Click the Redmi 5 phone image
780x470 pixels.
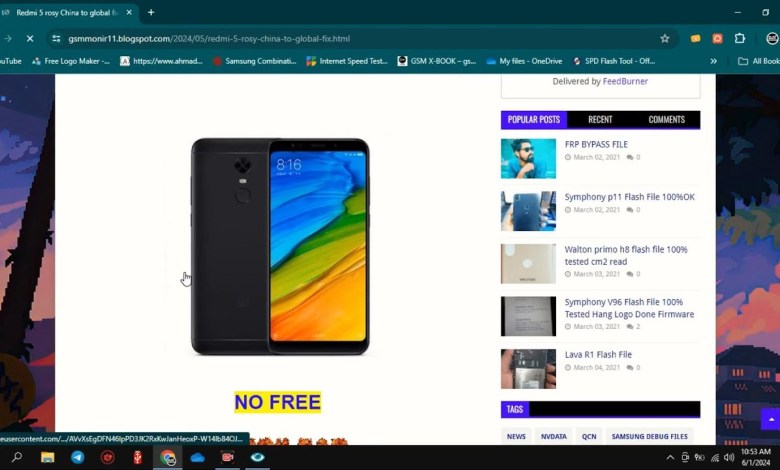point(280,246)
